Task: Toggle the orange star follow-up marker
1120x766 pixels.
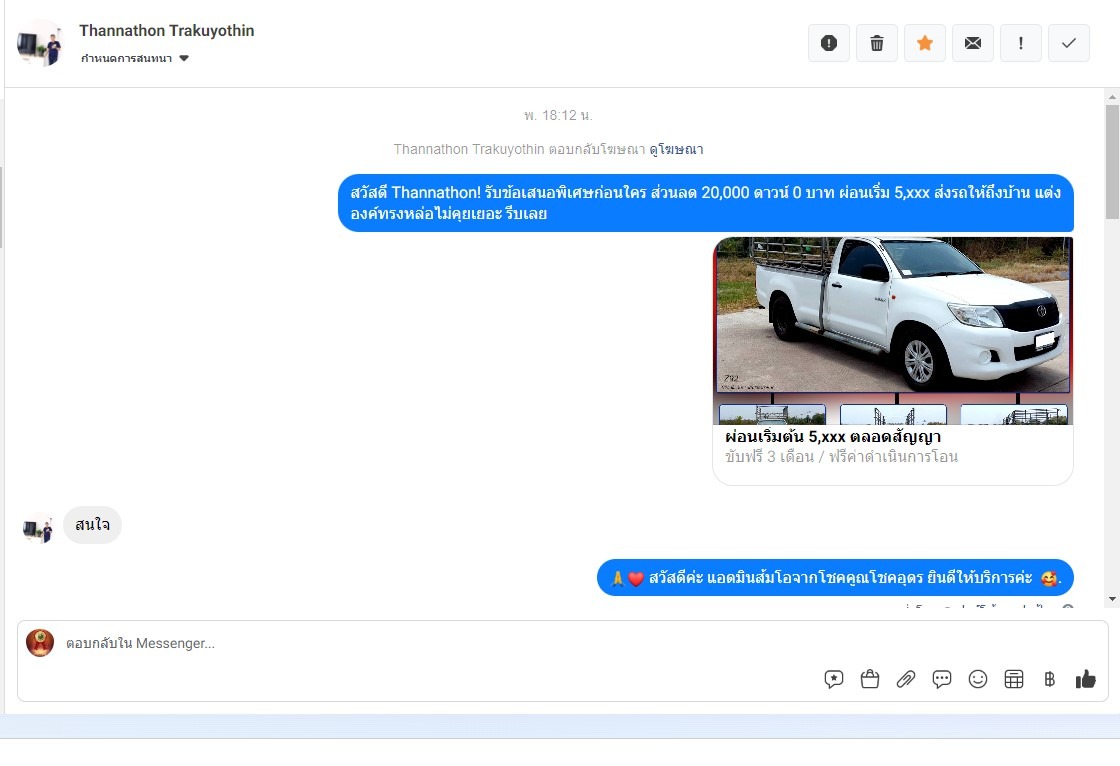Action: (x=925, y=43)
